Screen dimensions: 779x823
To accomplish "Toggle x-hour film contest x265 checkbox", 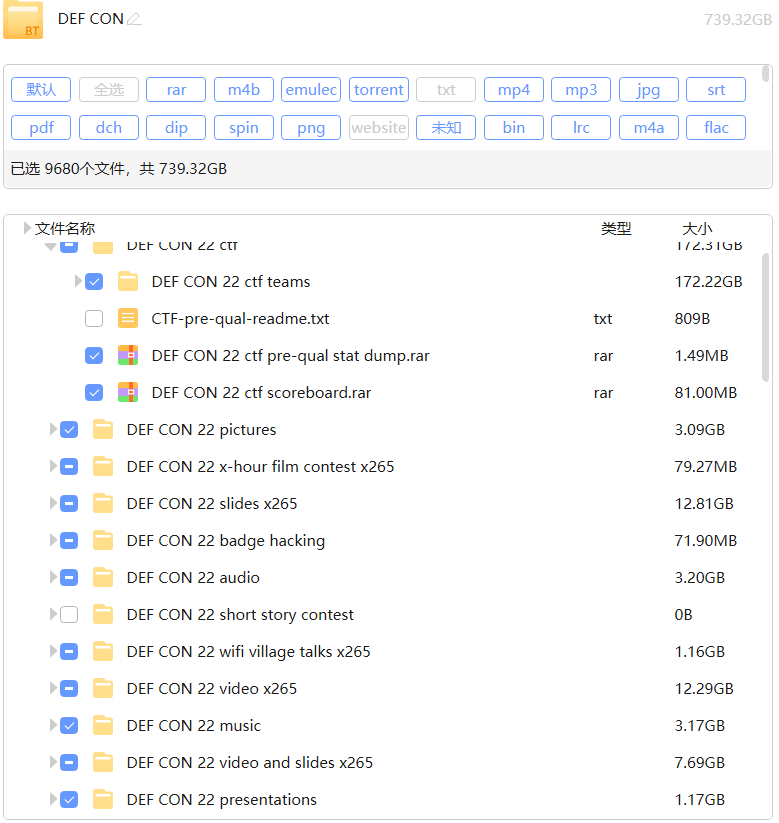I will (69, 466).
